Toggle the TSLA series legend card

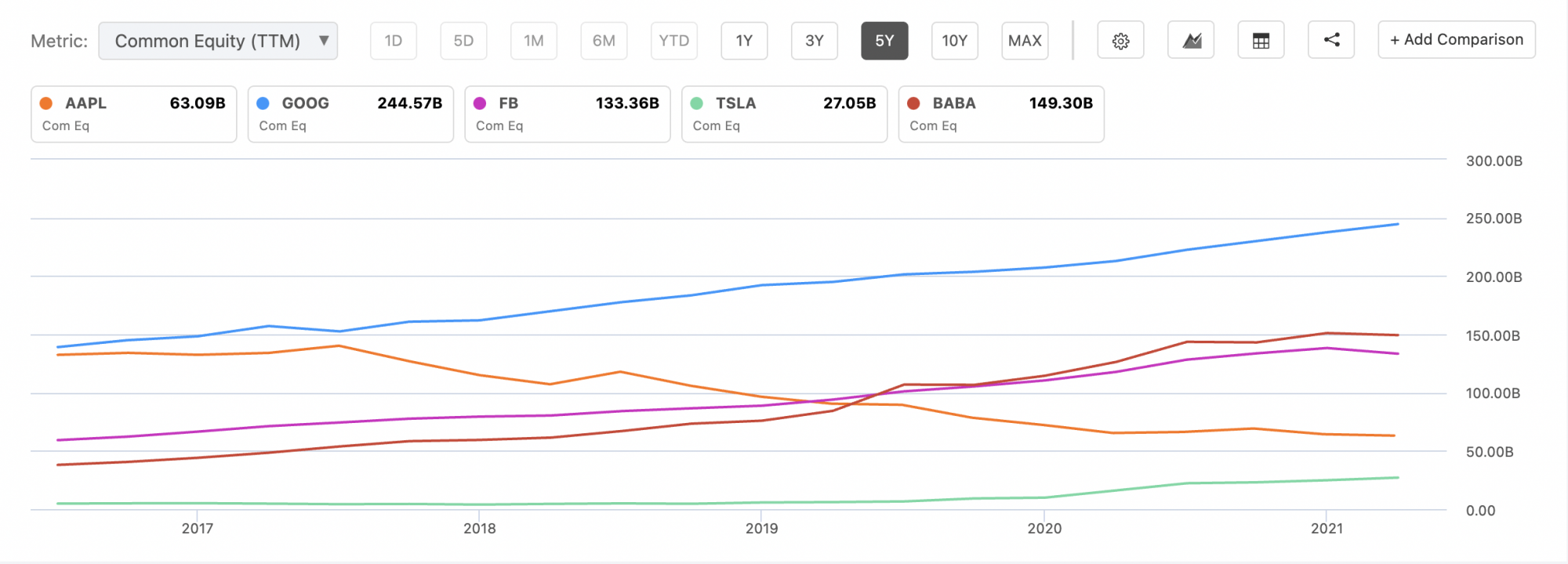click(x=784, y=114)
